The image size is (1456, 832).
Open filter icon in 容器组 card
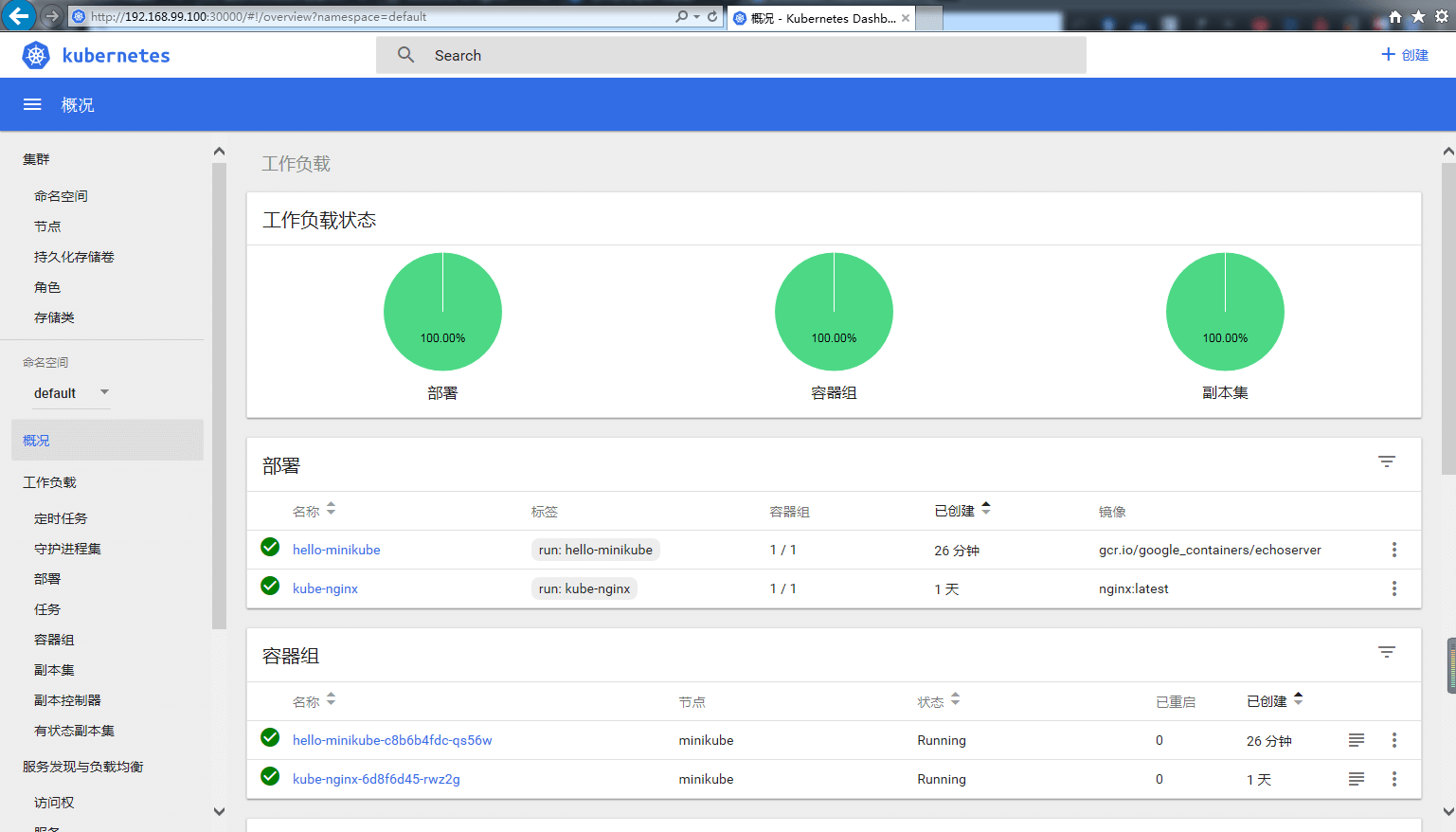click(1387, 652)
